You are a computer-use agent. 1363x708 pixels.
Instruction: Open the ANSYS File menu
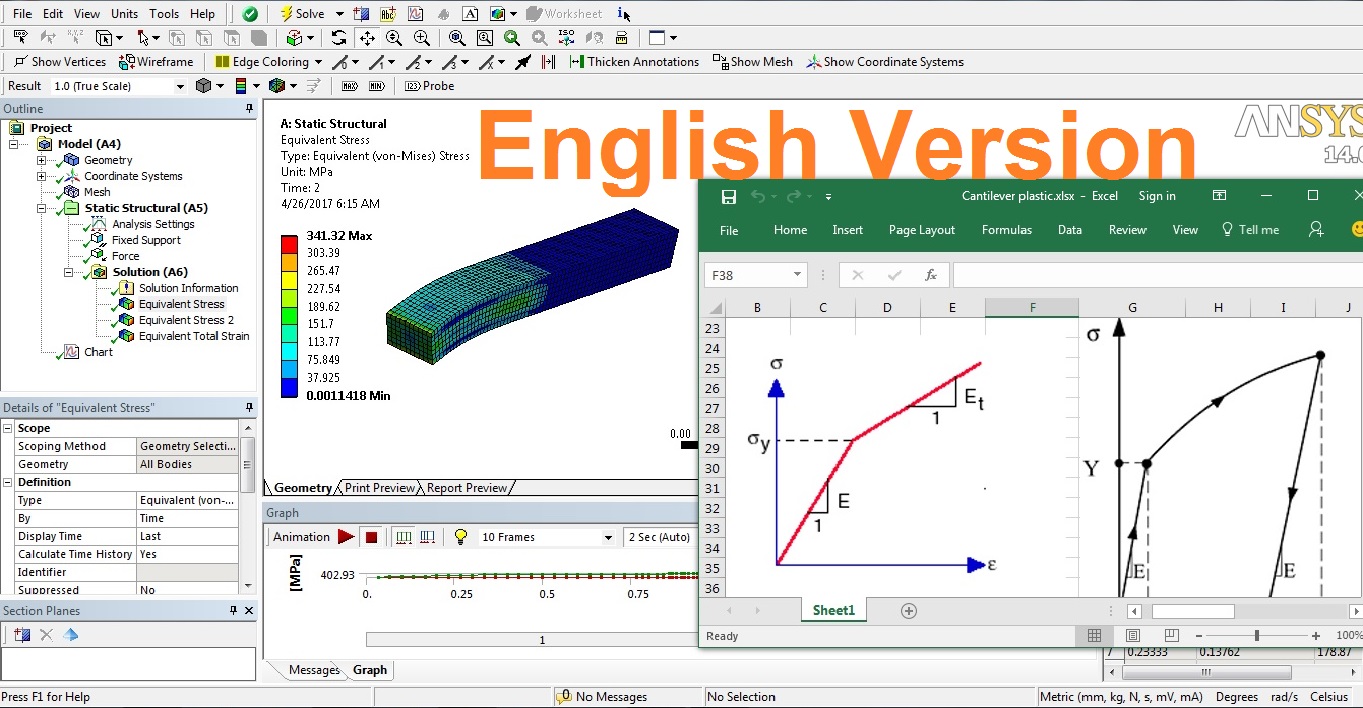coord(22,14)
